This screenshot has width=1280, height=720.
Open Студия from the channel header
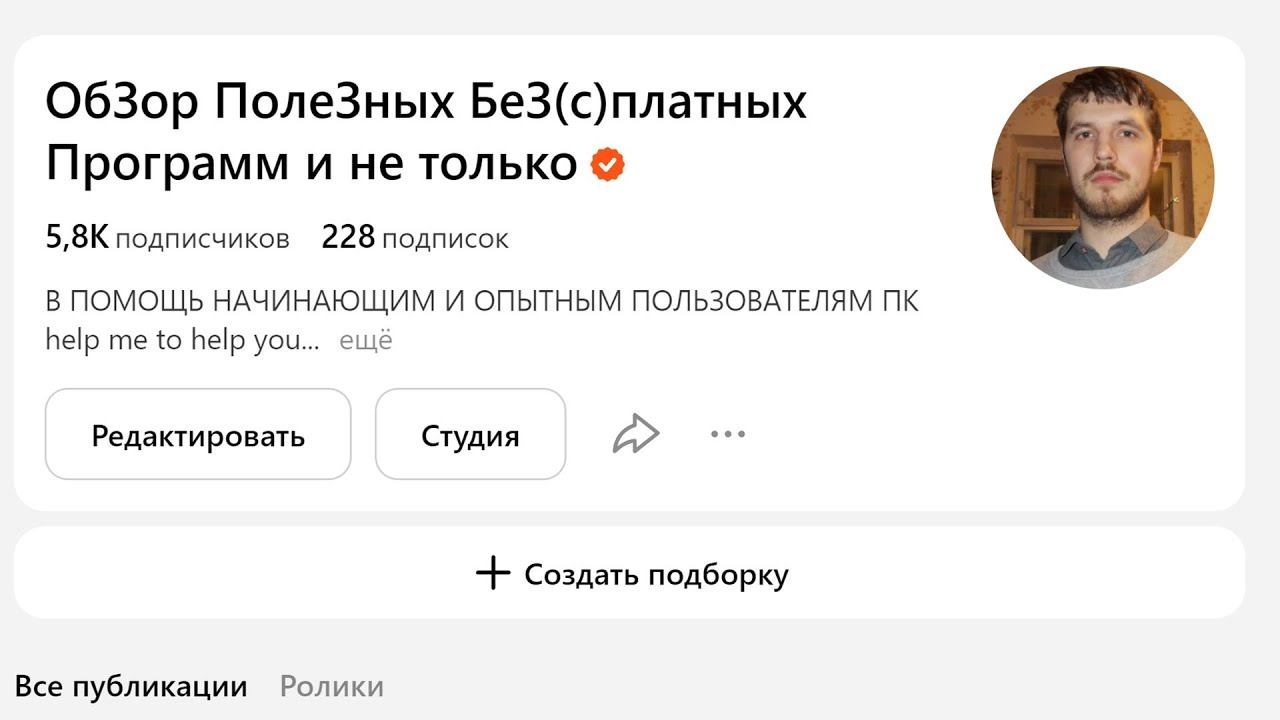click(x=470, y=434)
